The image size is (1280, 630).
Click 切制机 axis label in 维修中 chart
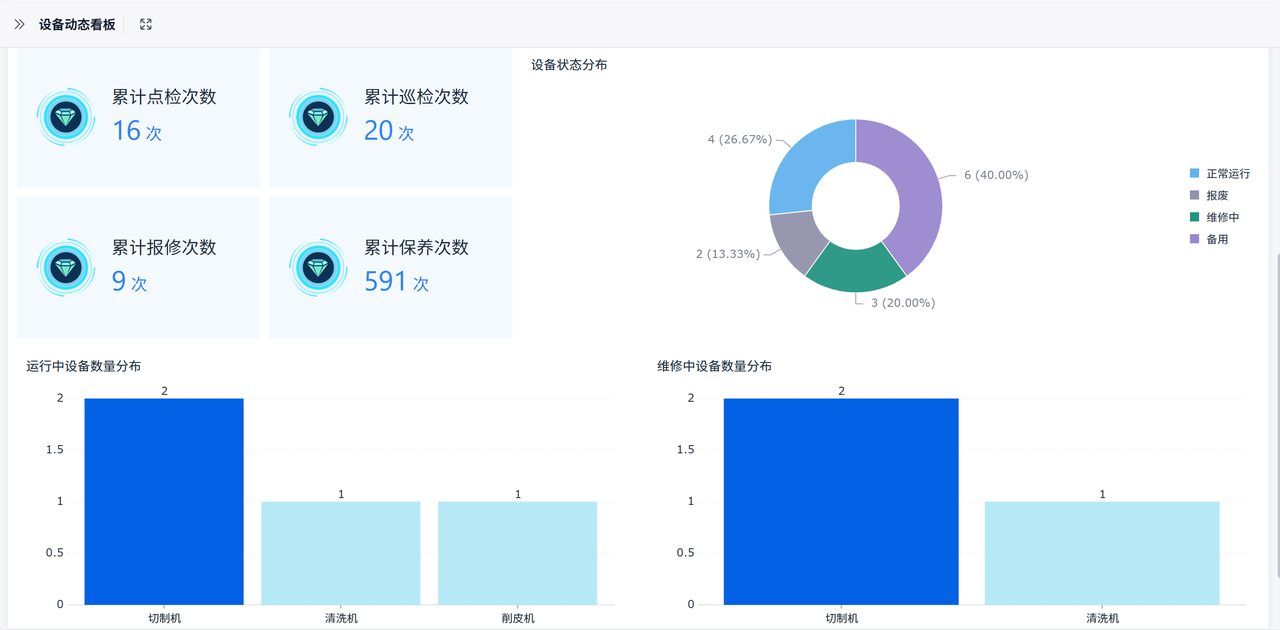click(x=841, y=618)
